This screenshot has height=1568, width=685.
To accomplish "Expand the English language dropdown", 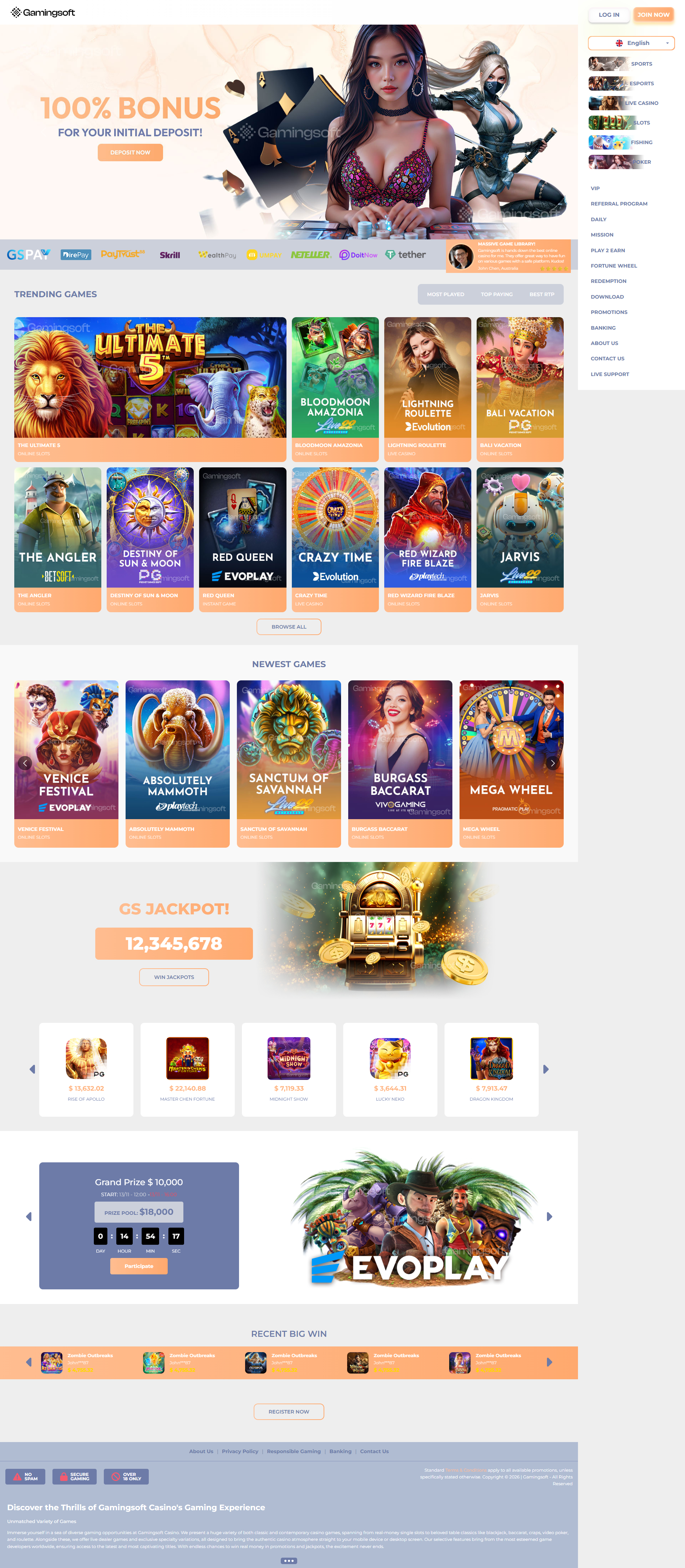I will [631, 43].
